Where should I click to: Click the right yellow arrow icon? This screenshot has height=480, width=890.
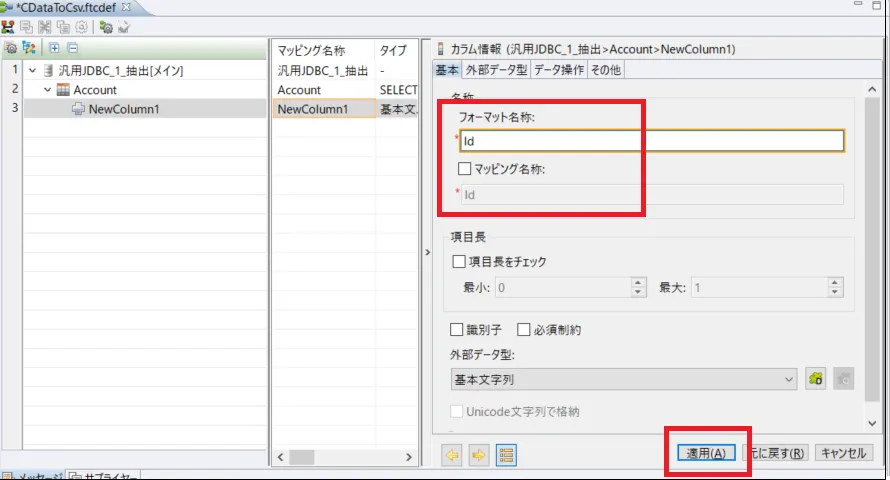[478, 455]
